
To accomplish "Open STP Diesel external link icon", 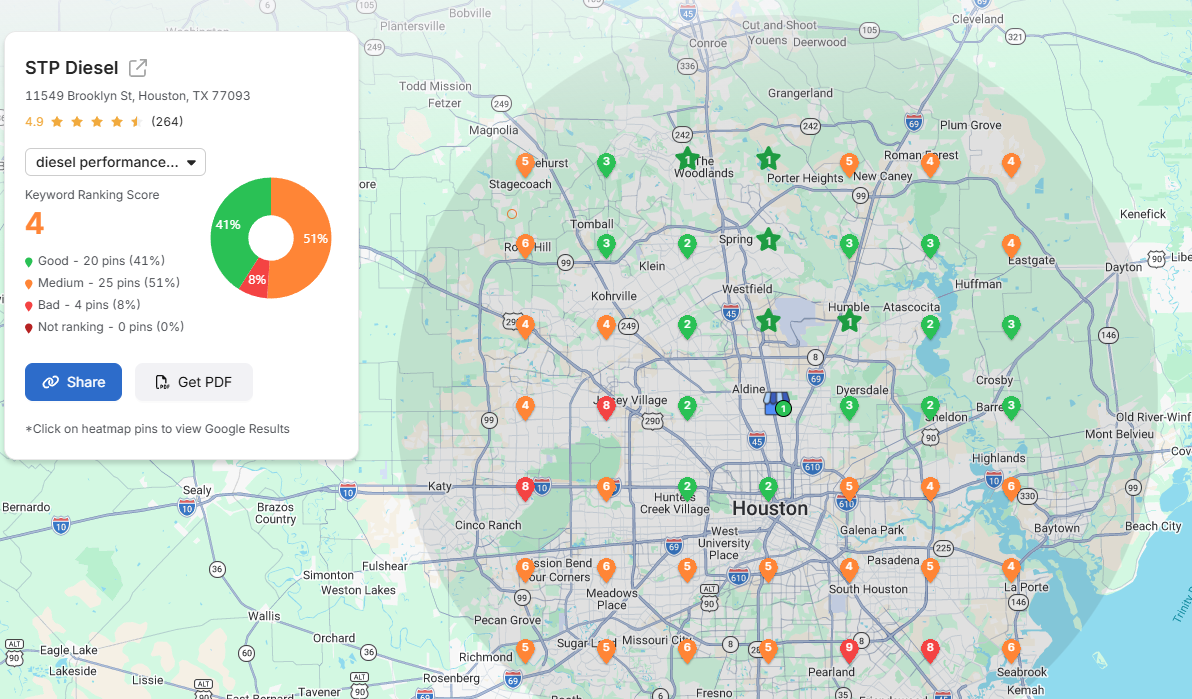I will pos(138,68).
